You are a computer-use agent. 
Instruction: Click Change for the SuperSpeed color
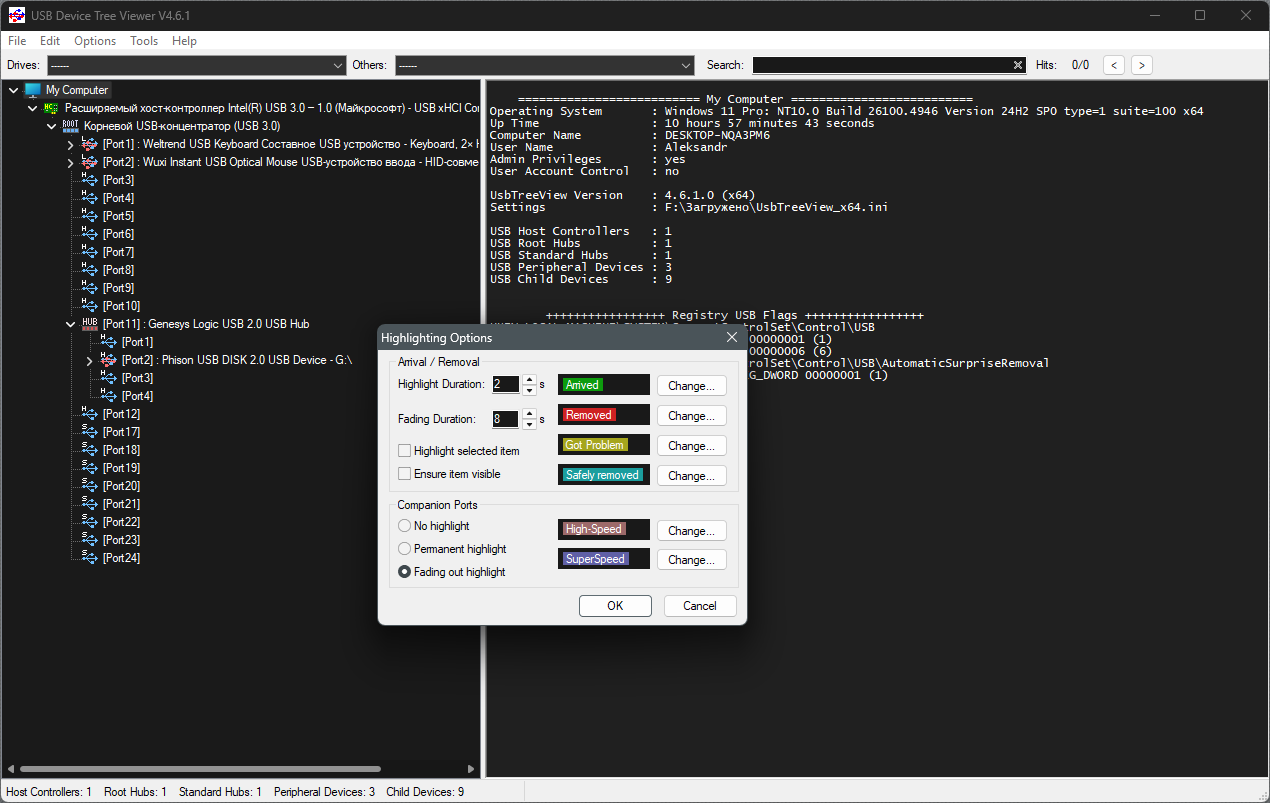[x=692, y=560]
